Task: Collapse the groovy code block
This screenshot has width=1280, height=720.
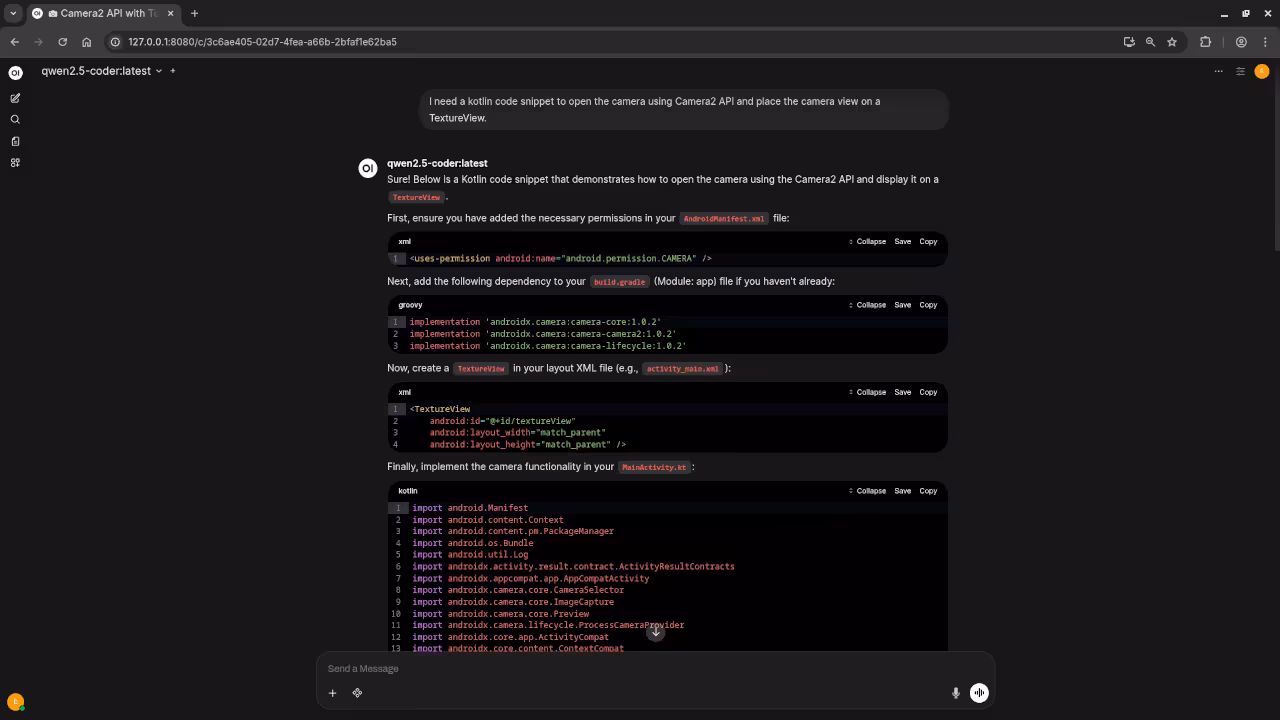Action: [867, 305]
